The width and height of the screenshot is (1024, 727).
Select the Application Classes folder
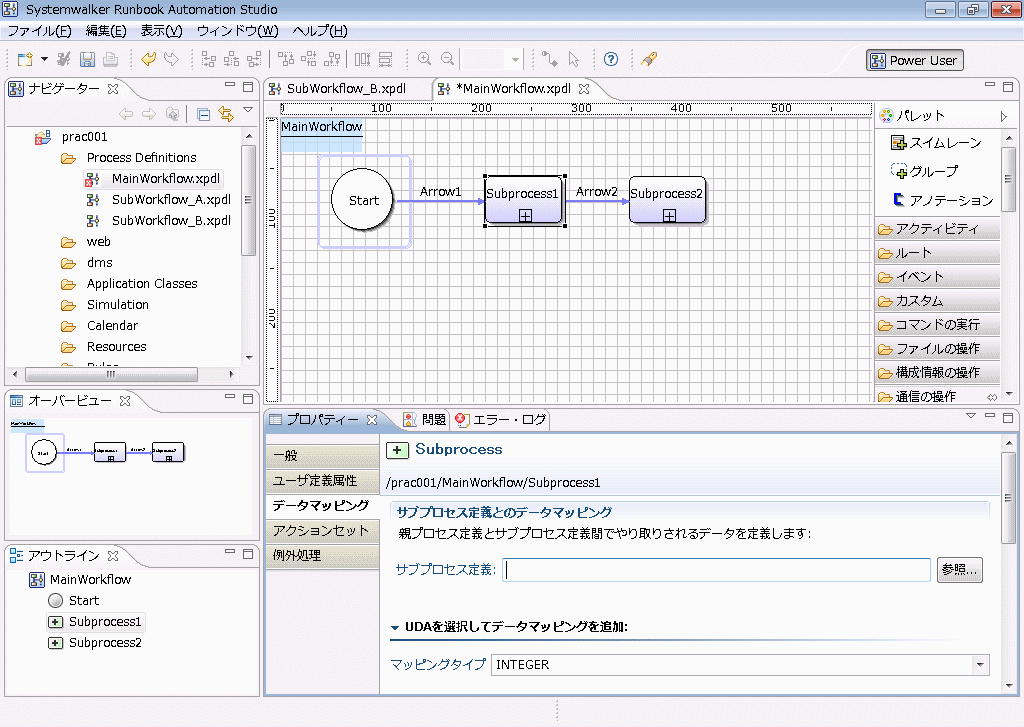coord(142,283)
